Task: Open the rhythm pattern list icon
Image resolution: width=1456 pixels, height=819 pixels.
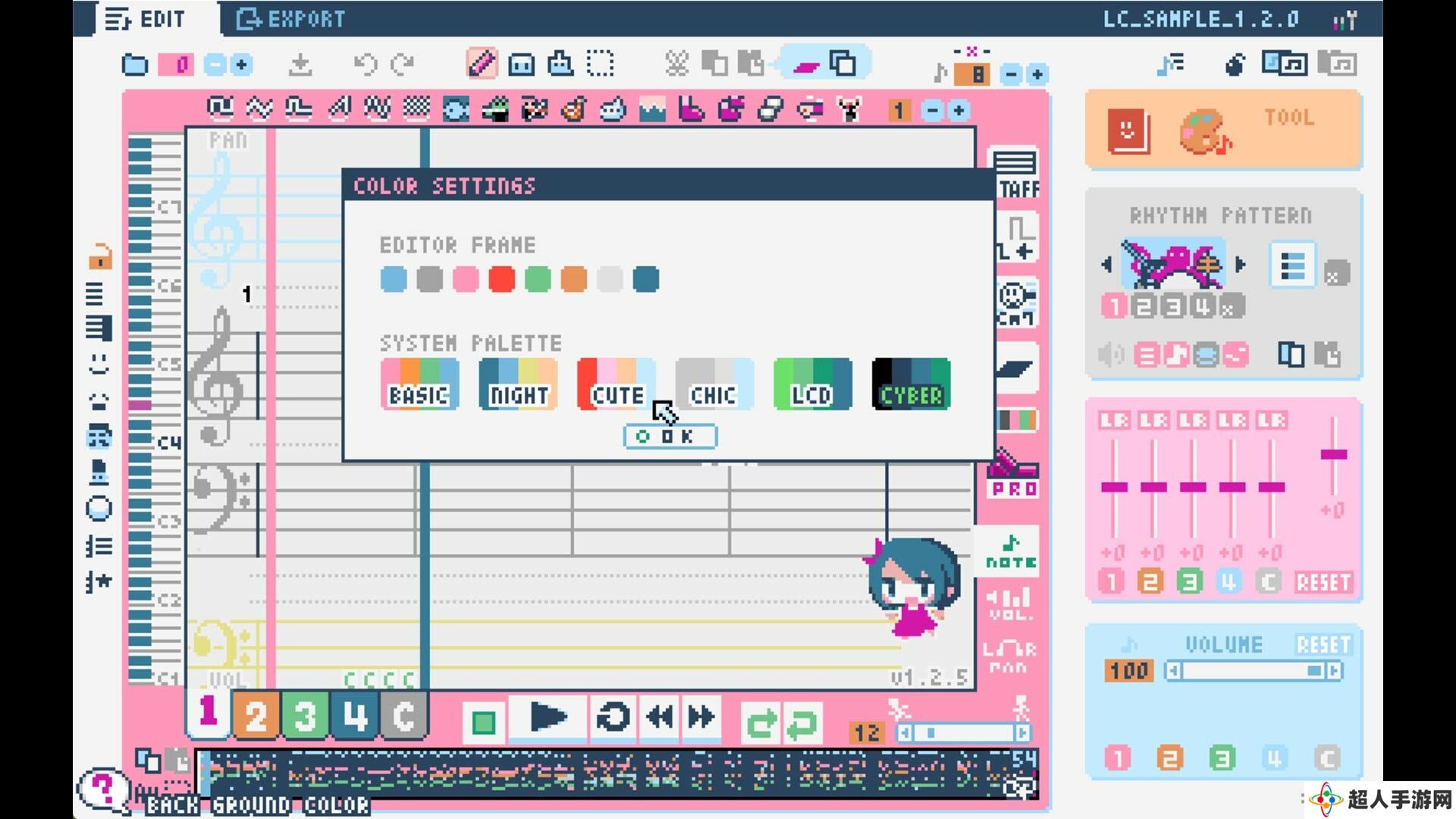Action: click(x=1292, y=265)
